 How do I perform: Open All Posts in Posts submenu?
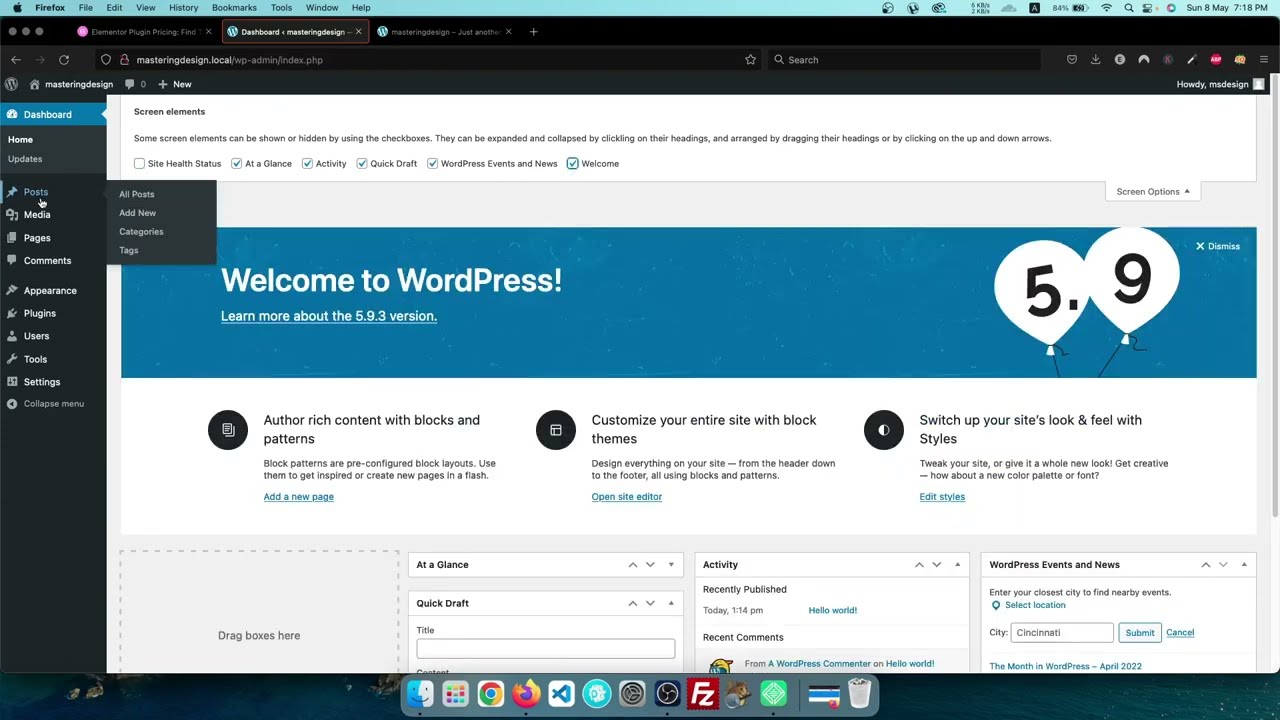pos(137,194)
